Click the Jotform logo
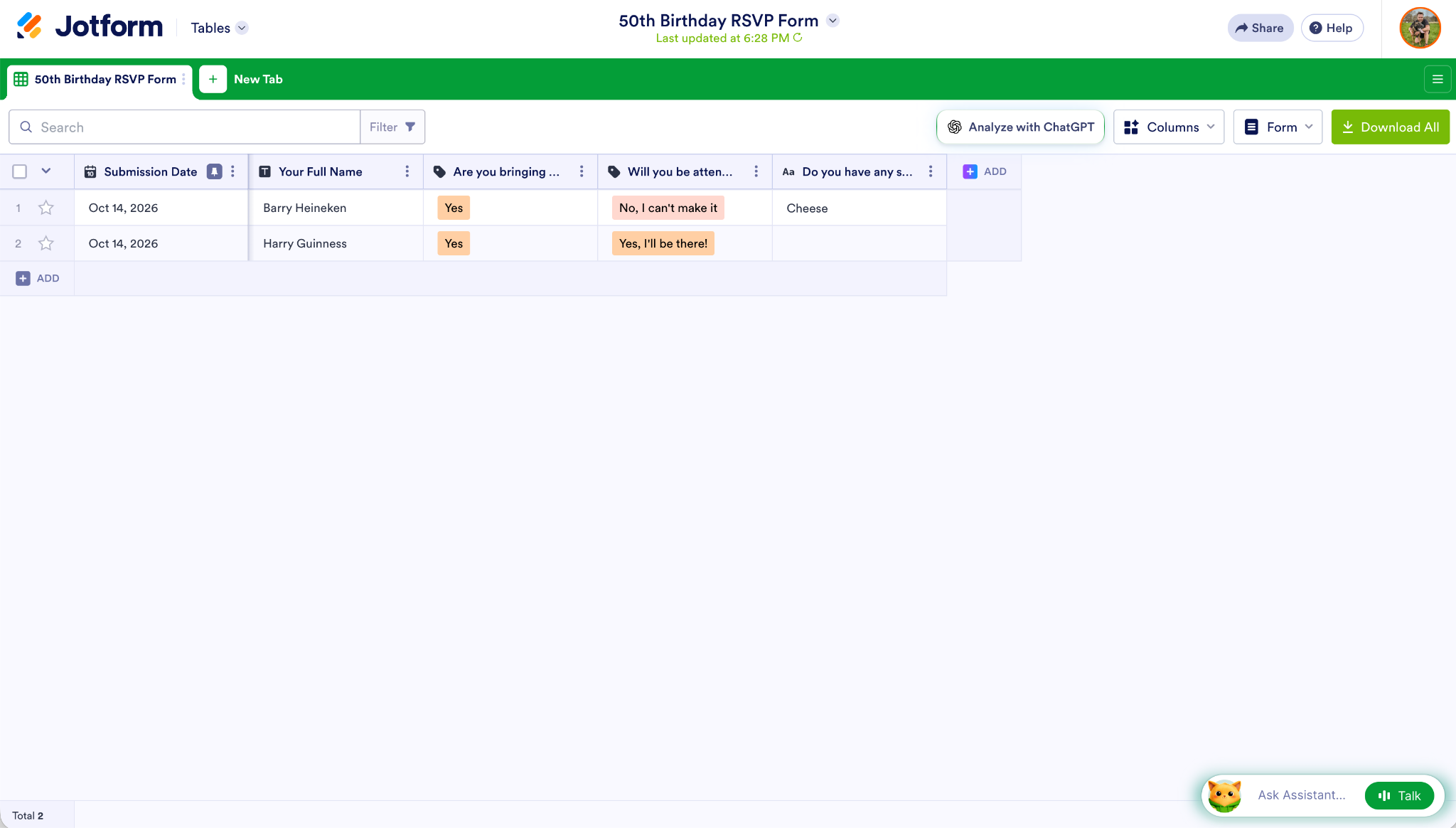Viewport: 1456px width, 828px height. pyautogui.click(x=90, y=27)
